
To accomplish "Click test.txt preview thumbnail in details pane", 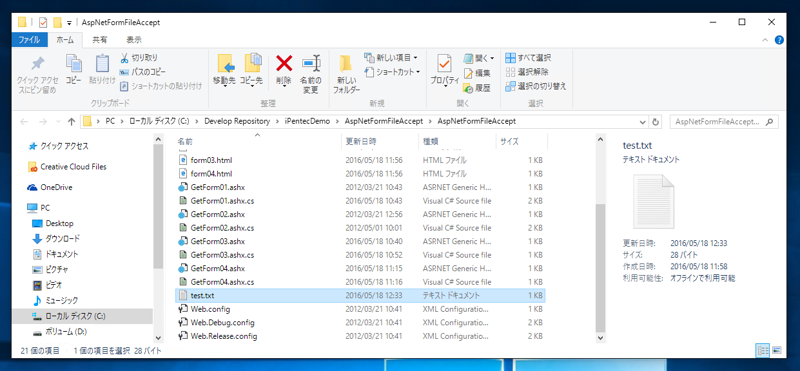I will tap(654, 202).
